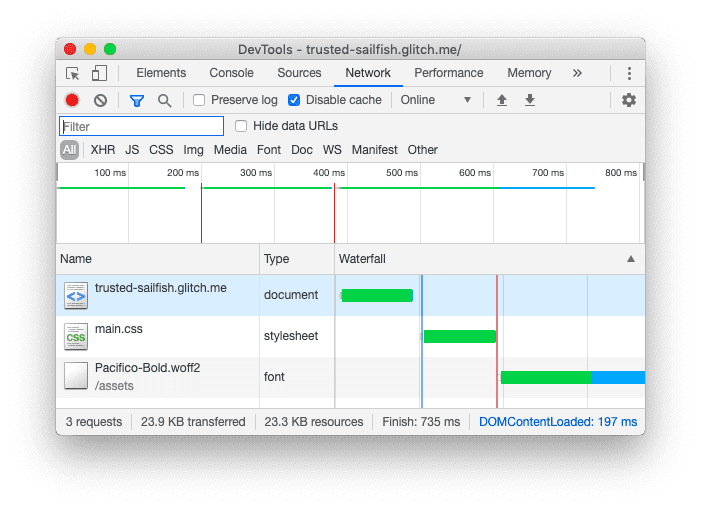Expand the more tabs chevron
Image resolution: width=701 pixels, height=509 pixels.
pyautogui.click(x=577, y=73)
